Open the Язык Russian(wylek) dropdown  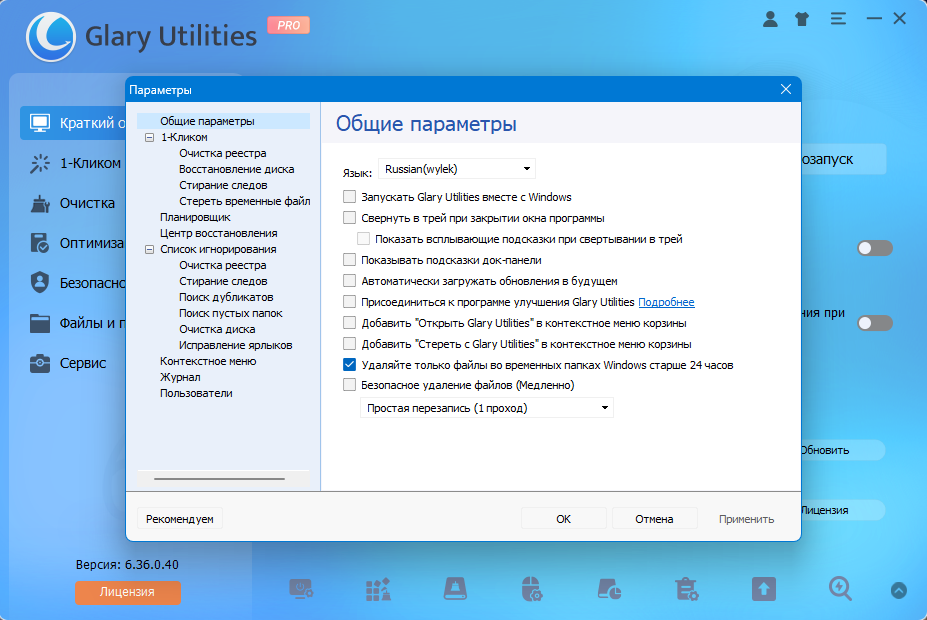coord(457,169)
